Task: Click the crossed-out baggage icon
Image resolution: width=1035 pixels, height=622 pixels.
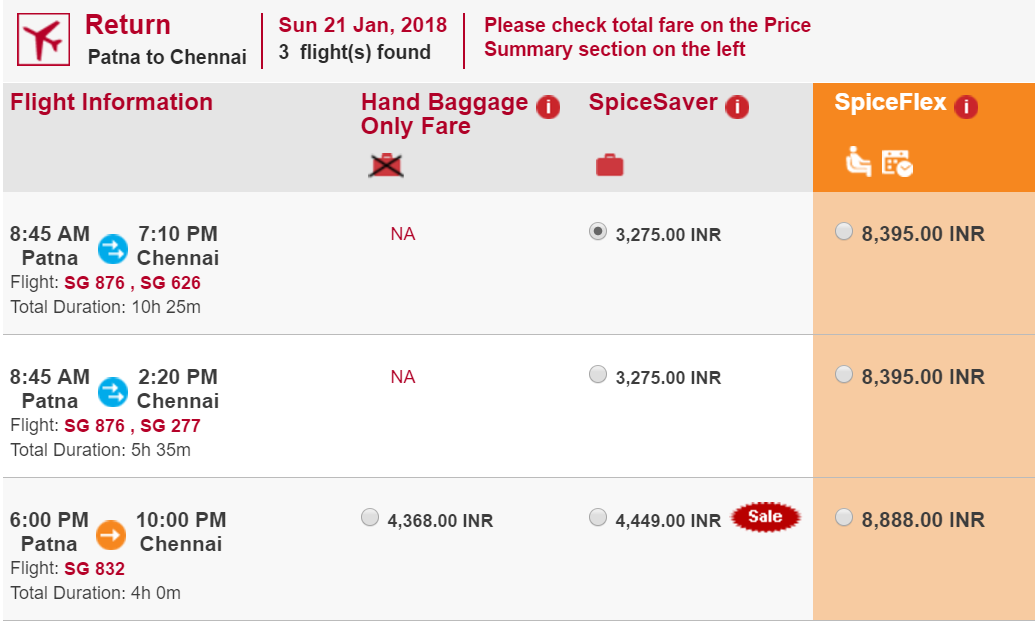Action: click(385, 163)
